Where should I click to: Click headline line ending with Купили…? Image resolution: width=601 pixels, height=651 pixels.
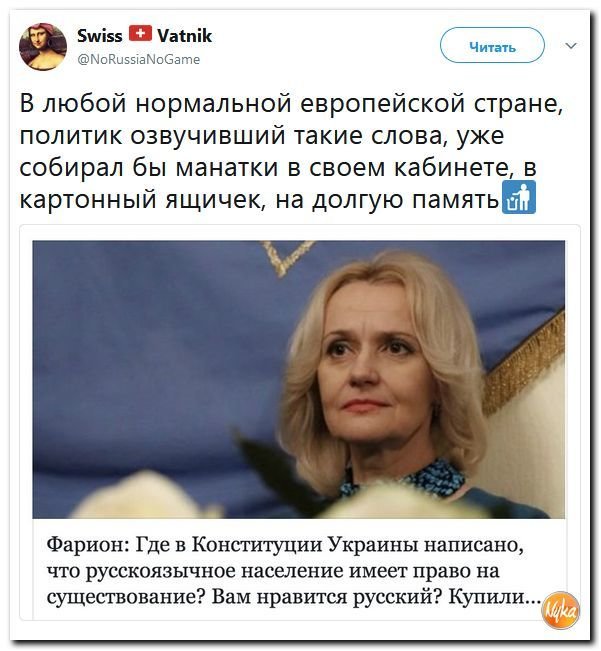point(294,597)
